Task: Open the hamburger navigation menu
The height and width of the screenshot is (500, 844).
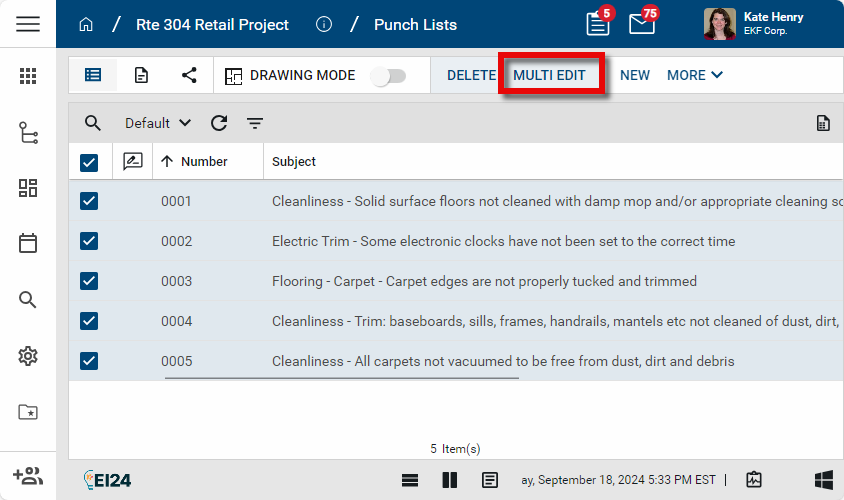Action: pyautogui.click(x=28, y=24)
